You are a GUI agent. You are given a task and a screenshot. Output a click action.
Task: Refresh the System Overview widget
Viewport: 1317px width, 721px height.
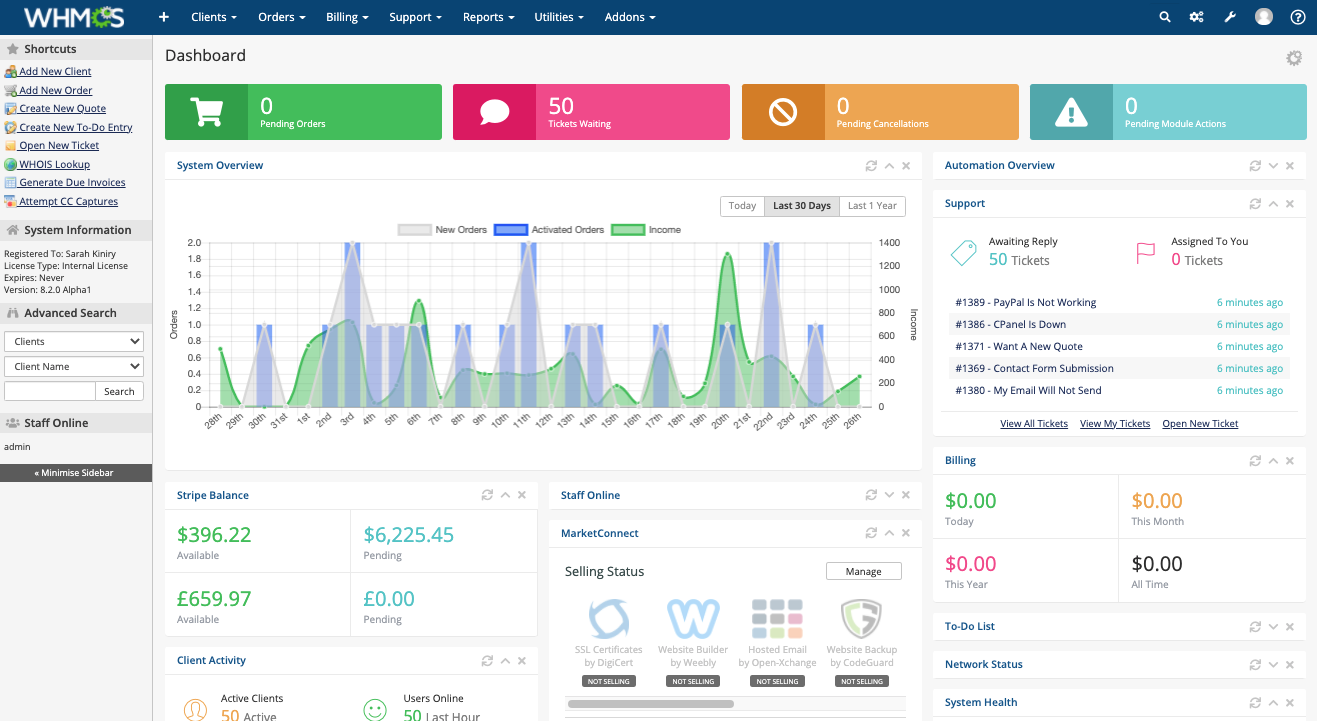(871, 166)
